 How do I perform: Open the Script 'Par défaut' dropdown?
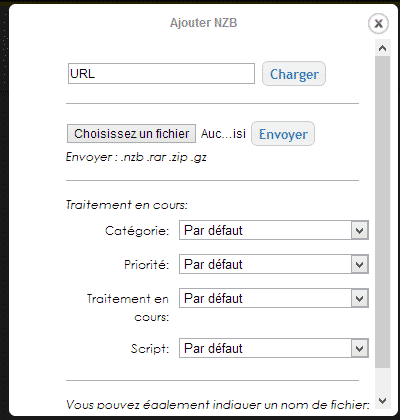(274, 348)
